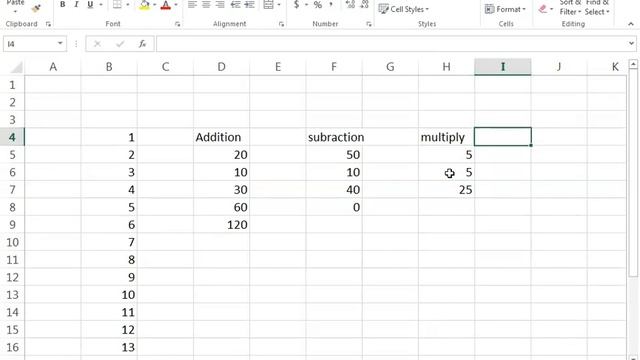Open the Fill Color dropdown arrow
Image resolution: width=640 pixels, height=360 pixels.
154,5
